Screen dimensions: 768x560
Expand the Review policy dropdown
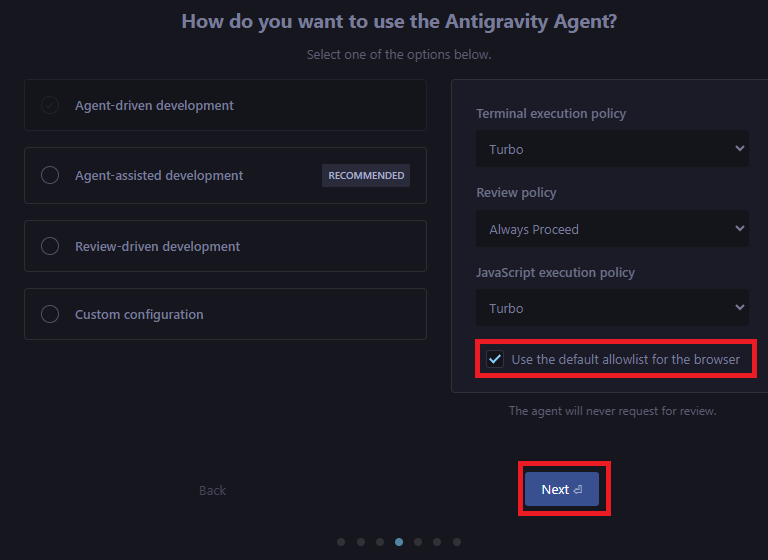612,229
